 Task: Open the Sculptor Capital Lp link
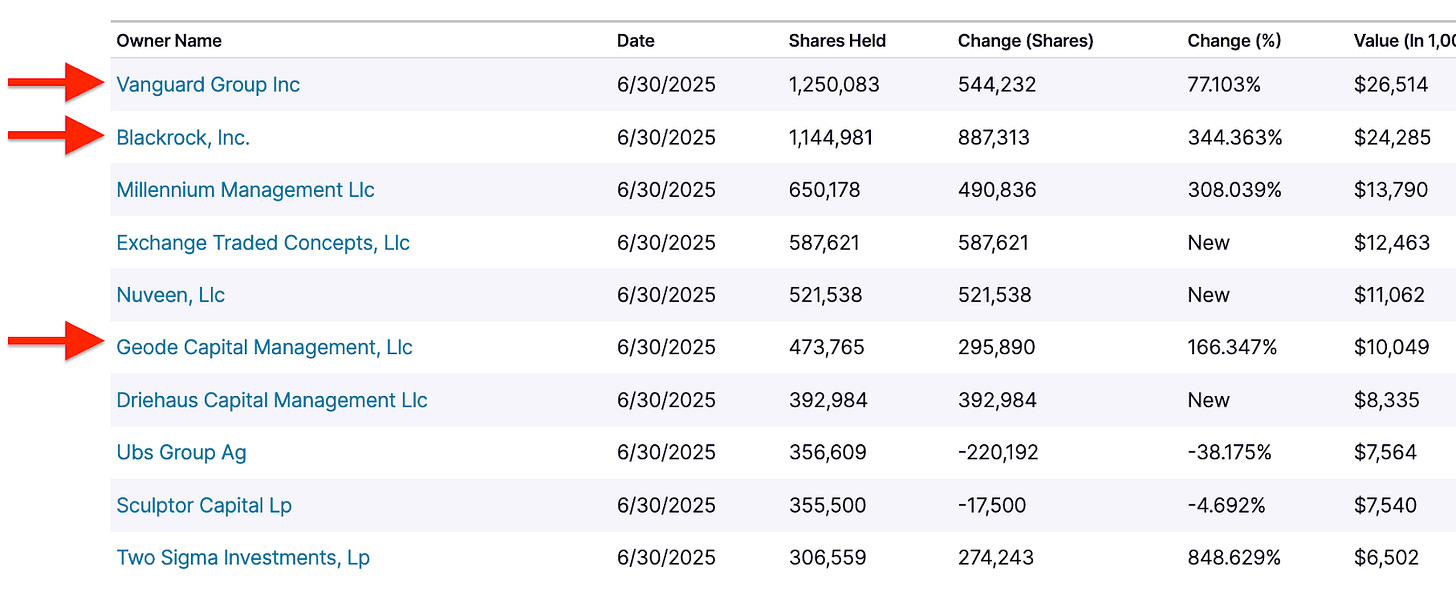204,505
